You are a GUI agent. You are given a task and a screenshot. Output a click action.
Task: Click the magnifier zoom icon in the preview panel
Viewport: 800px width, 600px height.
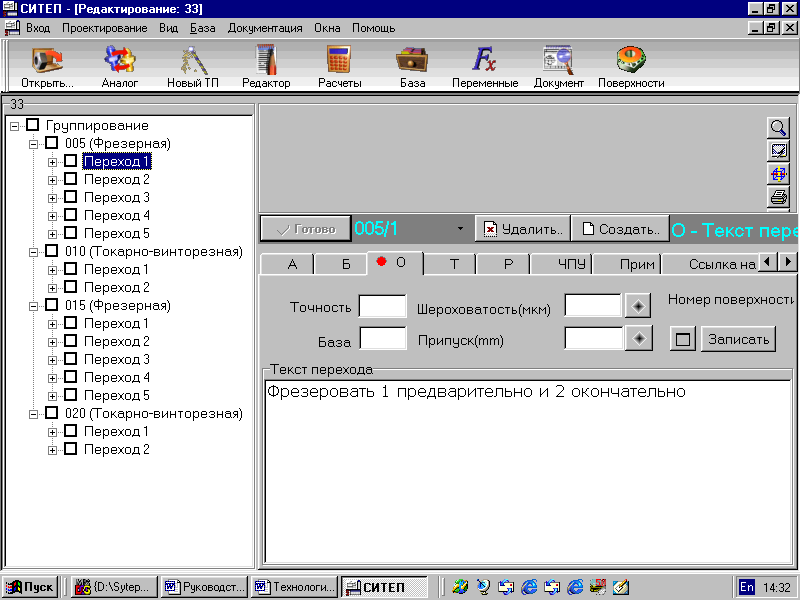click(778, 128)
